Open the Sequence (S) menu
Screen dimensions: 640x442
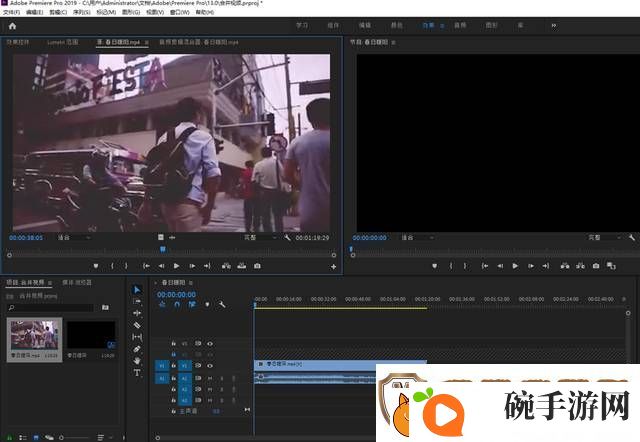(82, 12)
